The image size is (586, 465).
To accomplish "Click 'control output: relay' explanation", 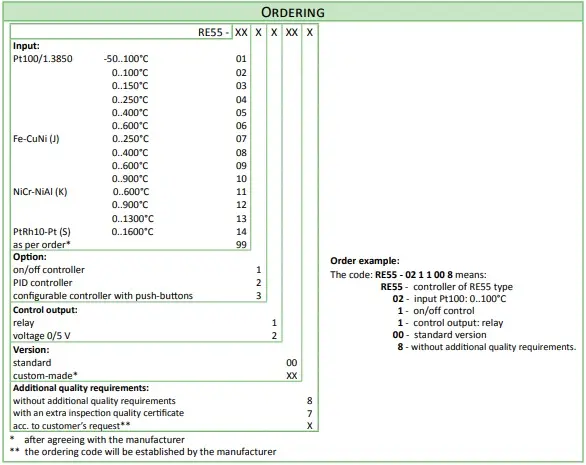I will coord(458,323).
